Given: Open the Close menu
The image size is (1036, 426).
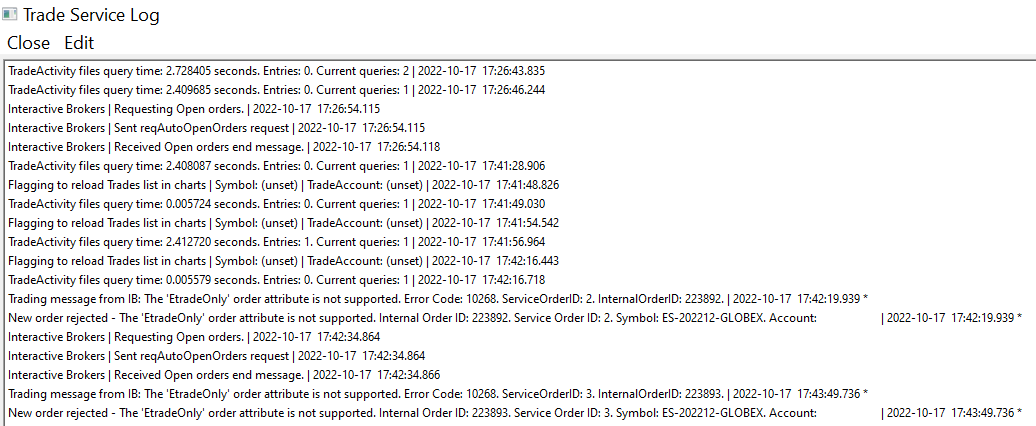Looking at the screenshot, I should 28,43.
